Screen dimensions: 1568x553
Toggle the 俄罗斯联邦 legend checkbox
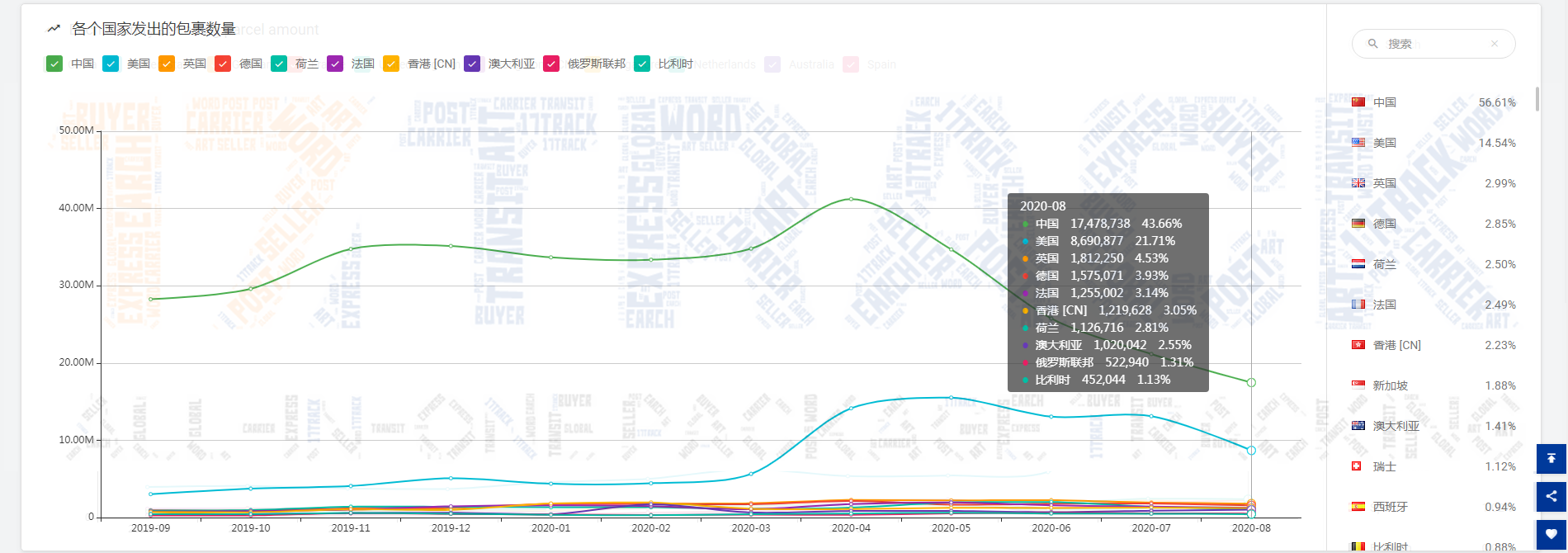[551, 64]
